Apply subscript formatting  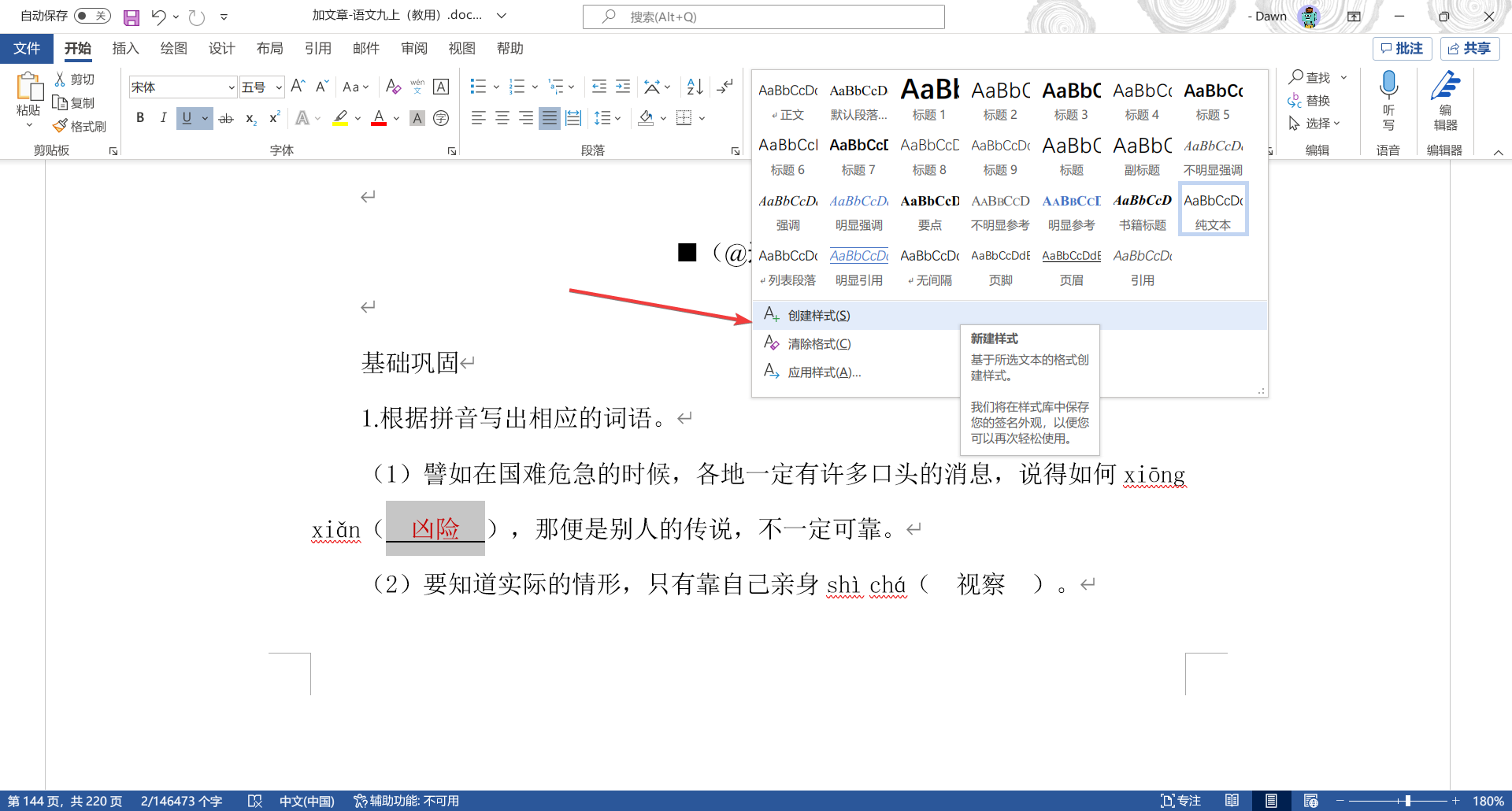[250, 118]
